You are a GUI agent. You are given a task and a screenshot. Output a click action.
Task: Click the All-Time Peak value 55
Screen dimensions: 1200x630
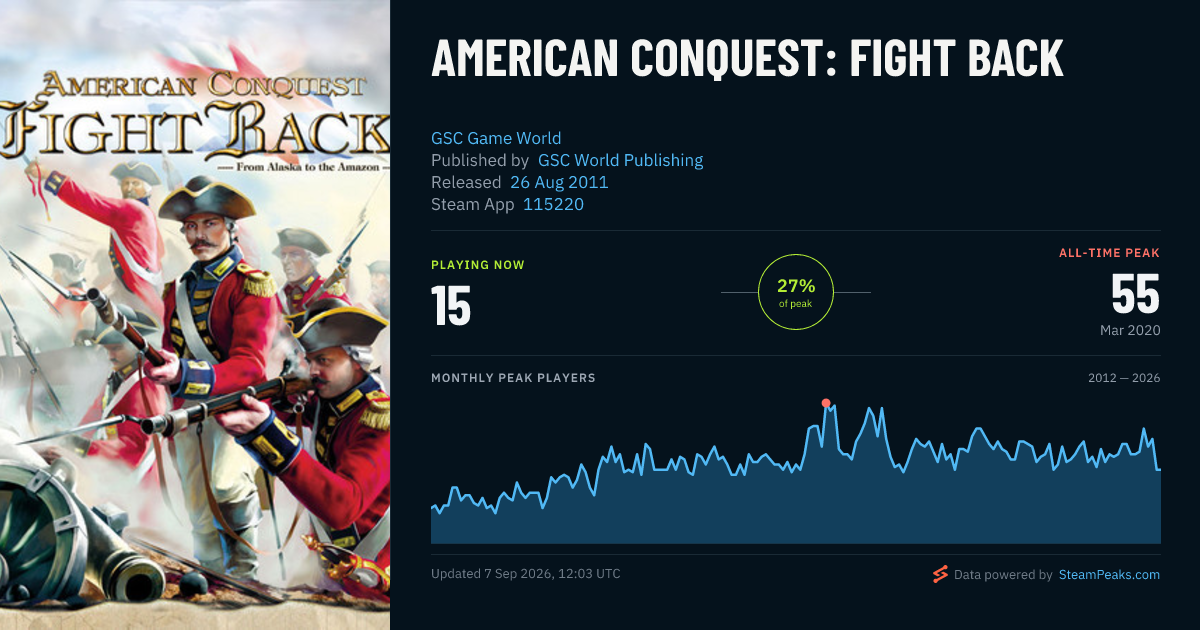pos(1135,294)
